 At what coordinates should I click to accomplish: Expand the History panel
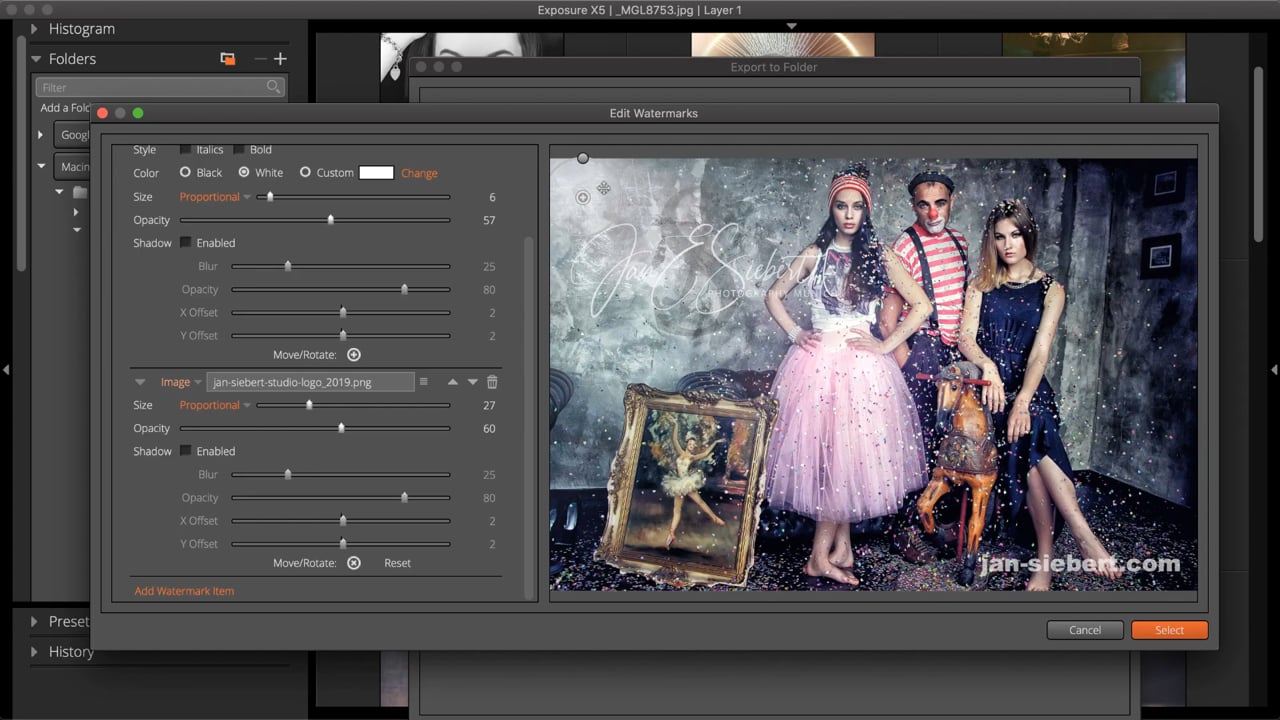coord(36,652)
